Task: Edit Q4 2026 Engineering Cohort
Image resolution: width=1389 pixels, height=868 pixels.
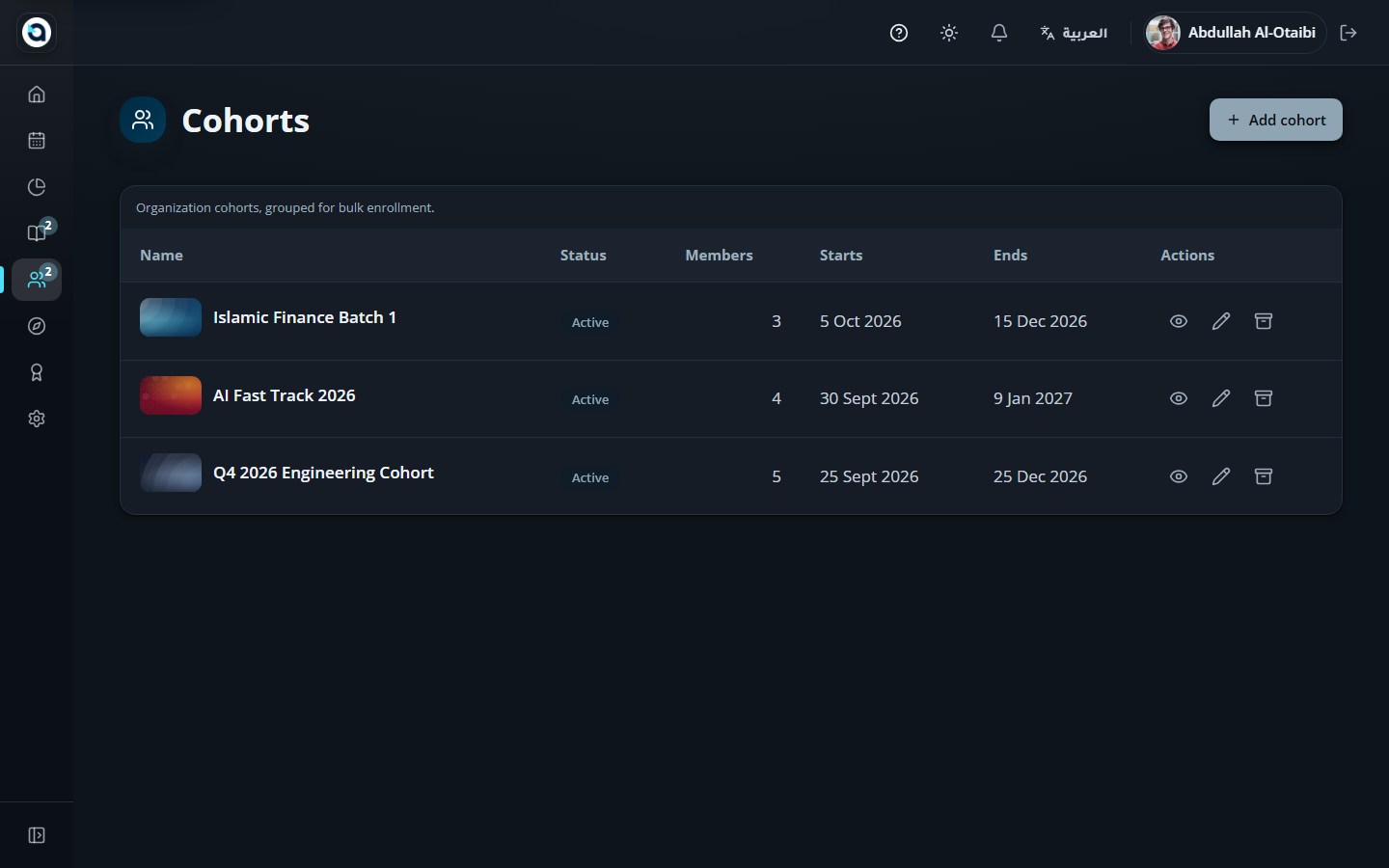Action: [1221, 476]
